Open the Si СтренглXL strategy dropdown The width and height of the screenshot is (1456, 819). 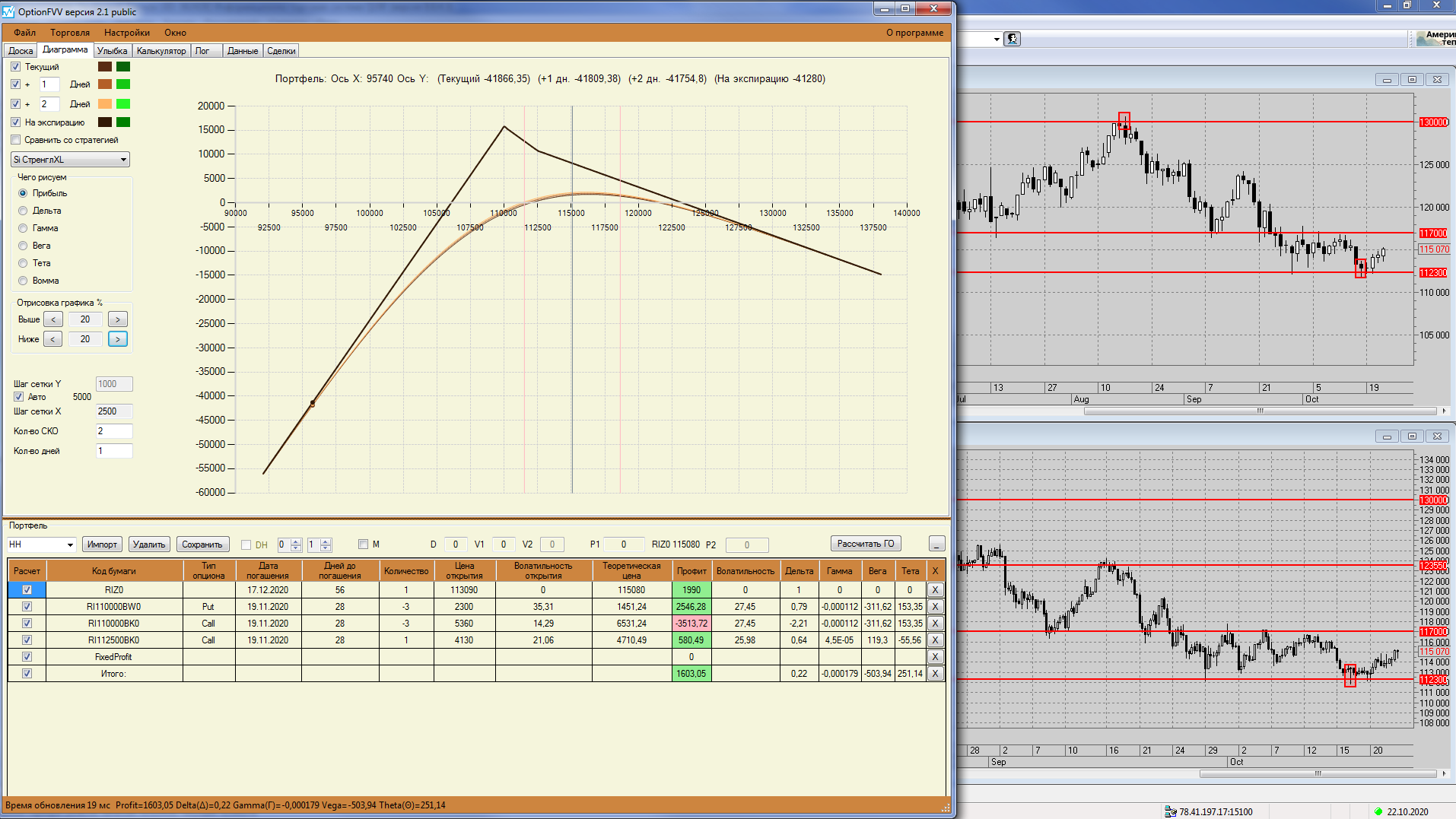pyautogui.click(x=70, y=160)
